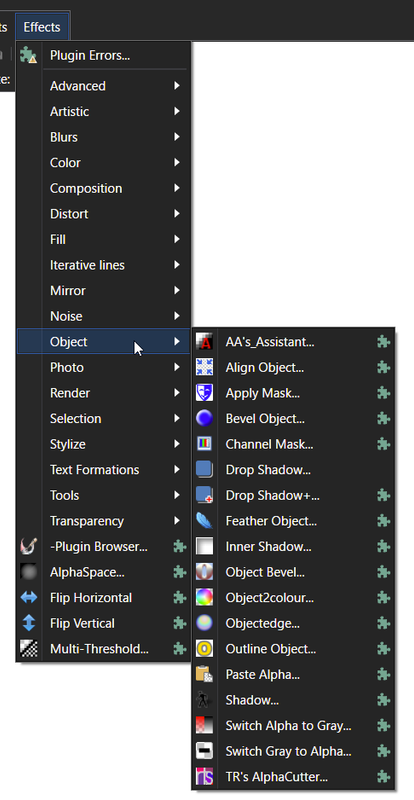Open the Effects menu
Image resolution: width=414 pixels, height=800 pixels.
point(42,27)
